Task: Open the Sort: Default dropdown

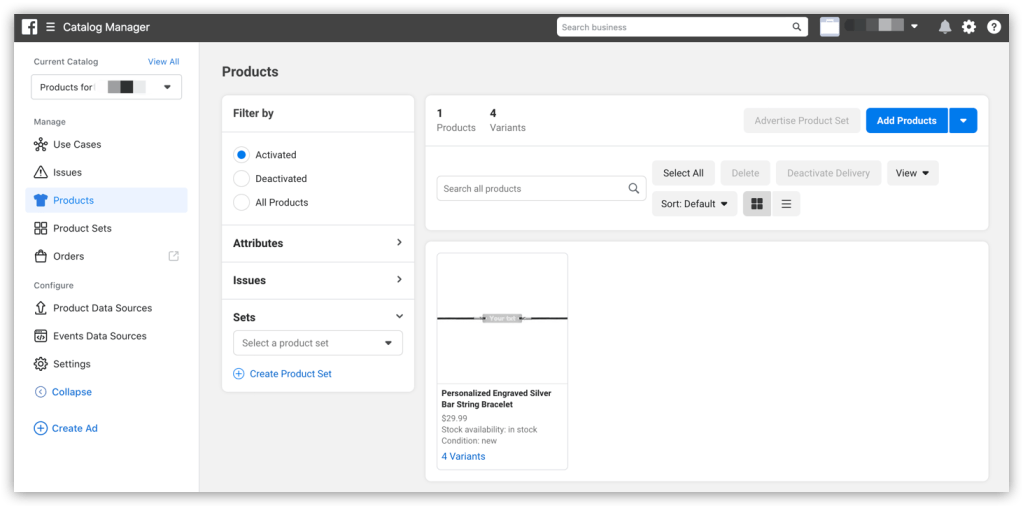Action: (x=694, y=204)
